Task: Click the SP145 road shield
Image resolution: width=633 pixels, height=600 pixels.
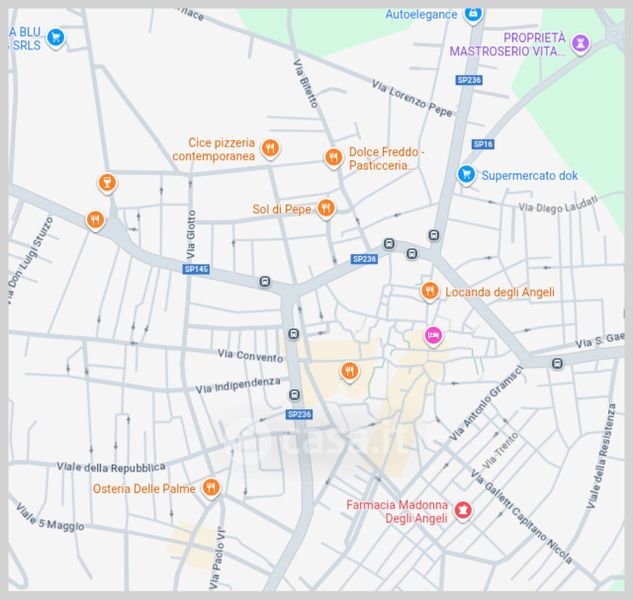Action: tap(196, 269)
